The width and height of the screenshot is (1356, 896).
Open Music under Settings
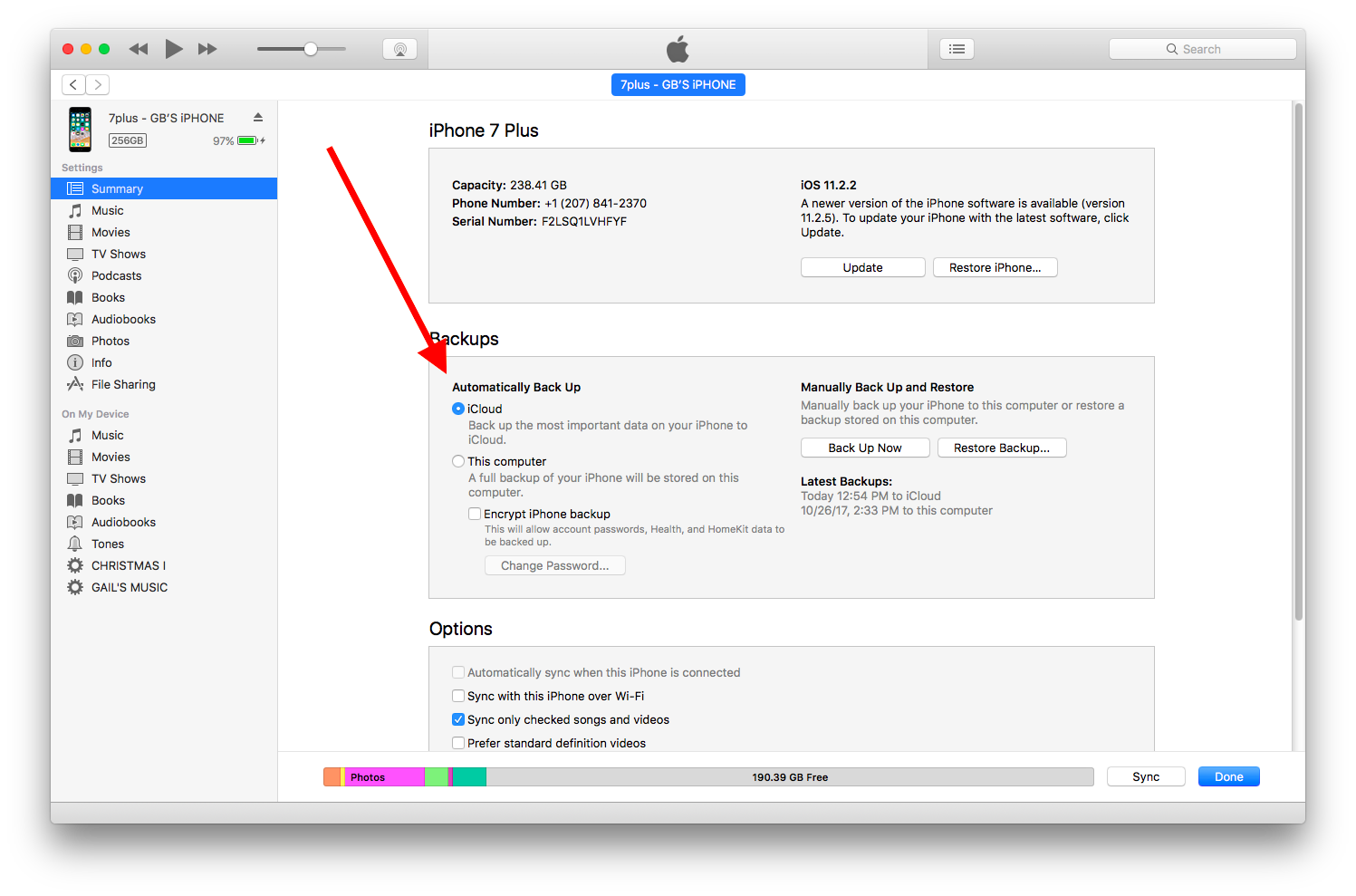164,210
